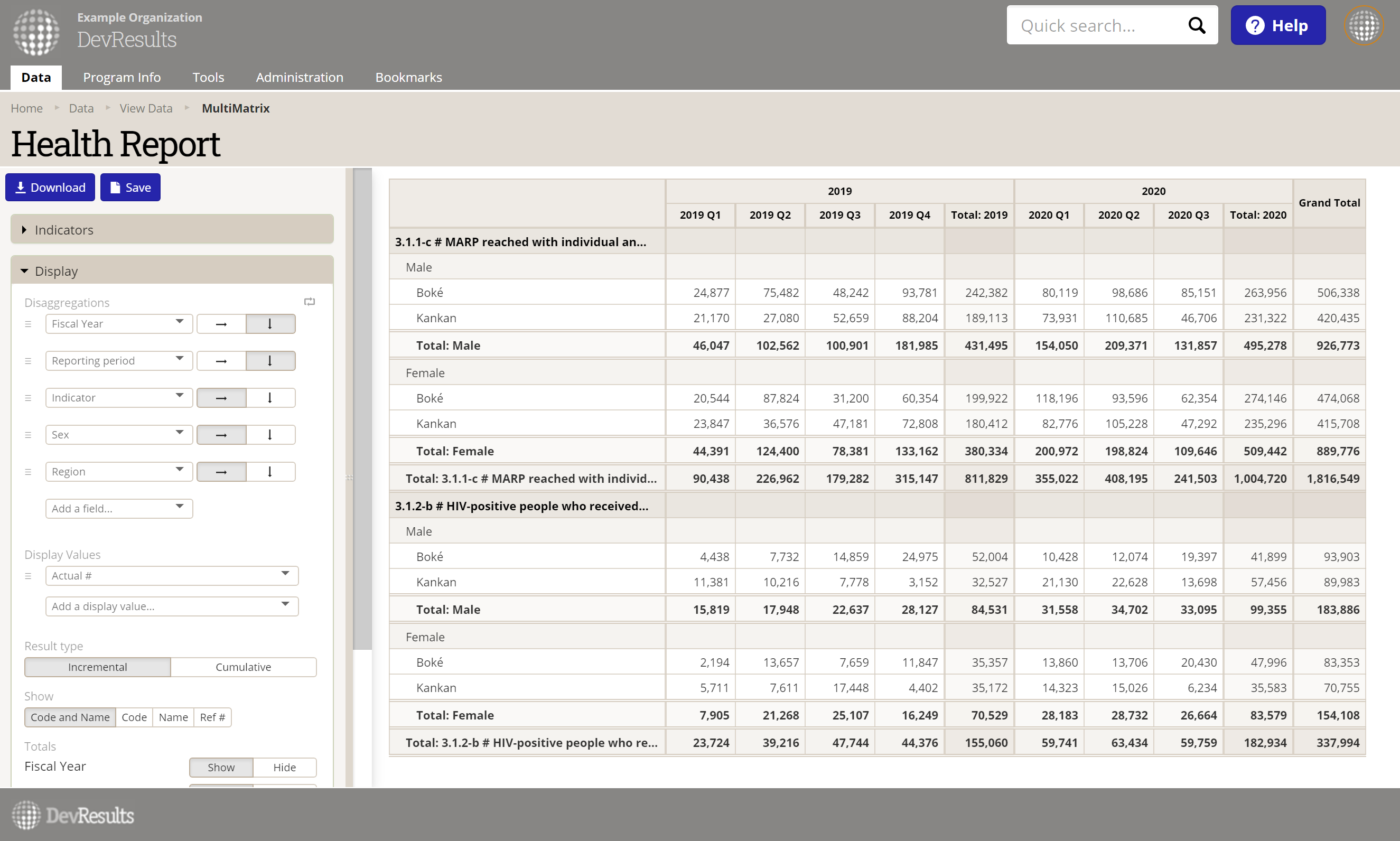Screen dimensions: 1400x841
Task: Click the DevResults header logo
Action: coord(36,32)
